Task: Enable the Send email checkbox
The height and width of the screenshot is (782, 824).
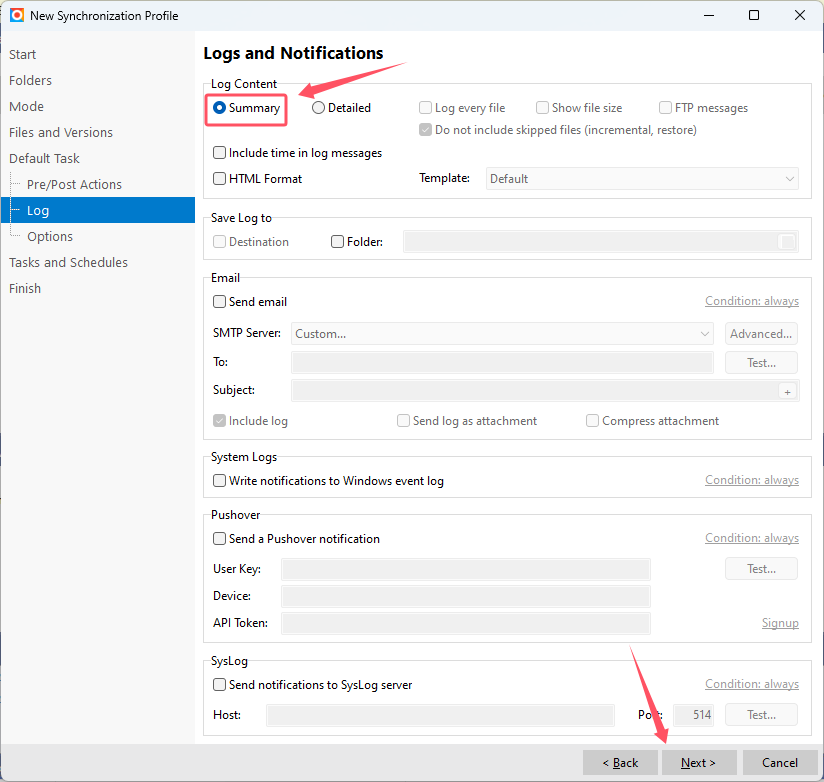Action: (x=220, y=302)
